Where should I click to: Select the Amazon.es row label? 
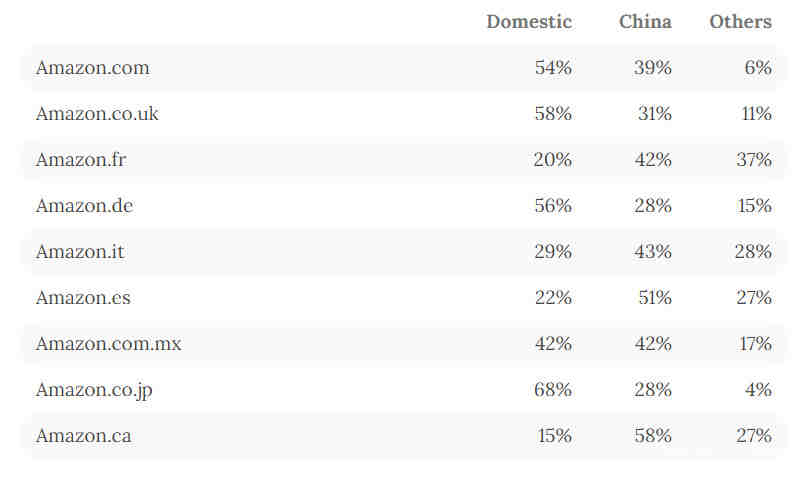click(x=83, y=297)
